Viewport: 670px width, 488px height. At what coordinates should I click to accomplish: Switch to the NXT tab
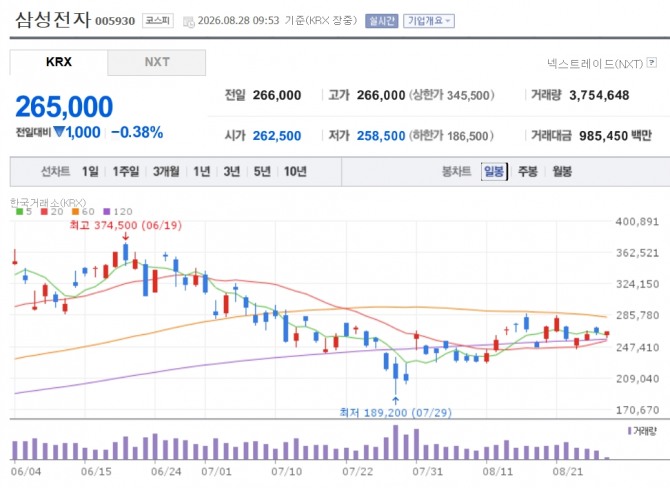point(156,62)
